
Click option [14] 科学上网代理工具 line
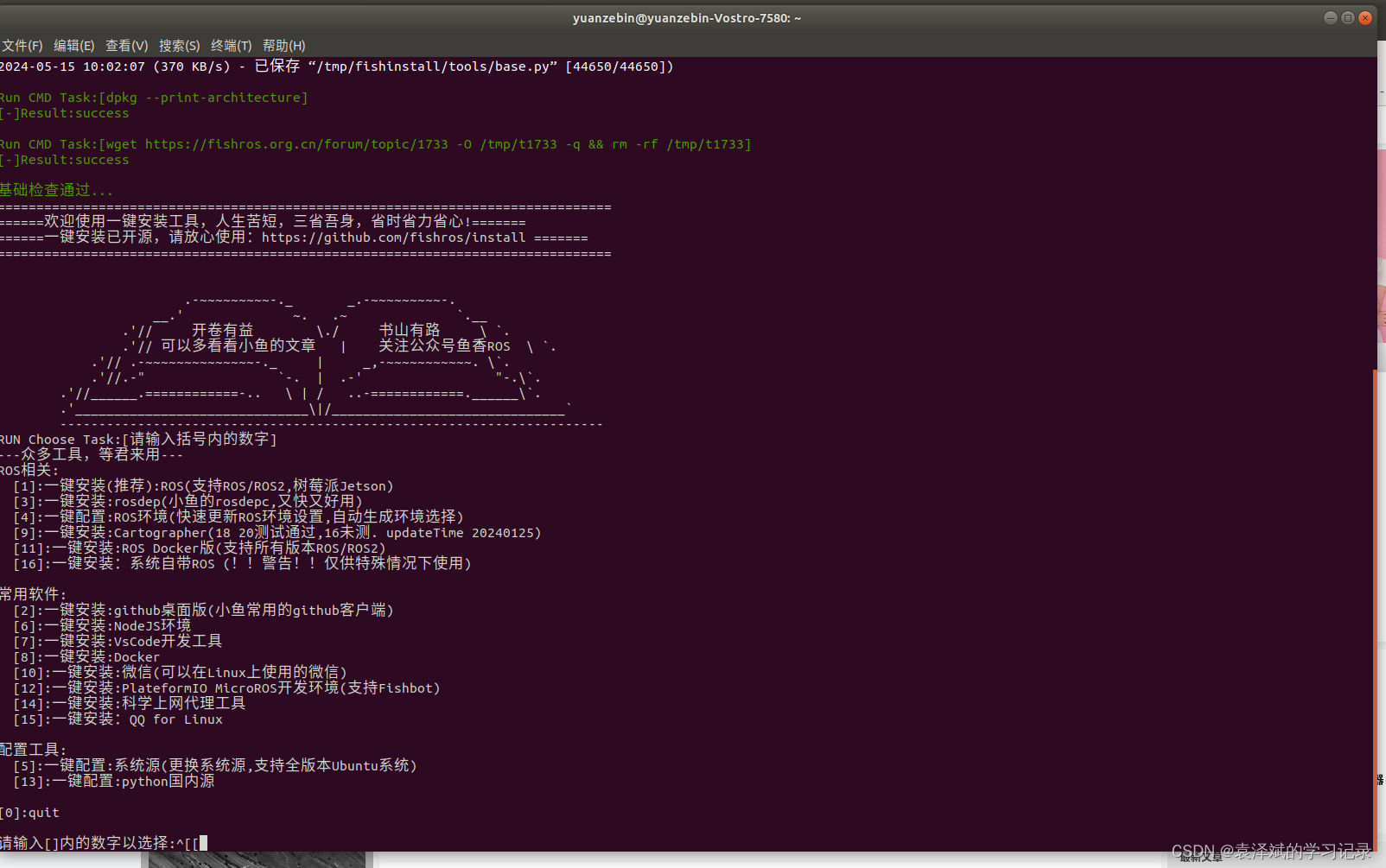pyautogui.click(x=130, y=704)
